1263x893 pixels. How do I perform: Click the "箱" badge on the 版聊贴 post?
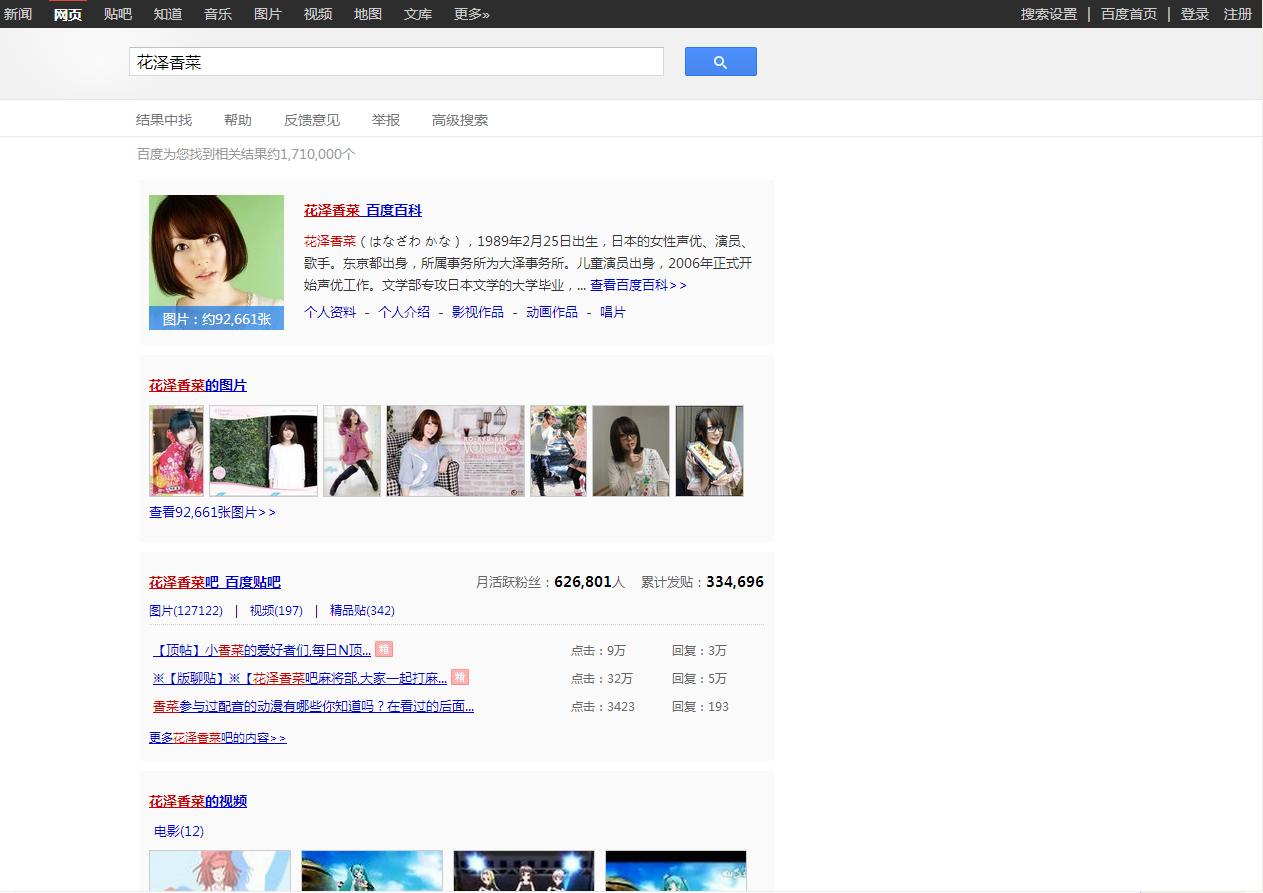point(459,677)
